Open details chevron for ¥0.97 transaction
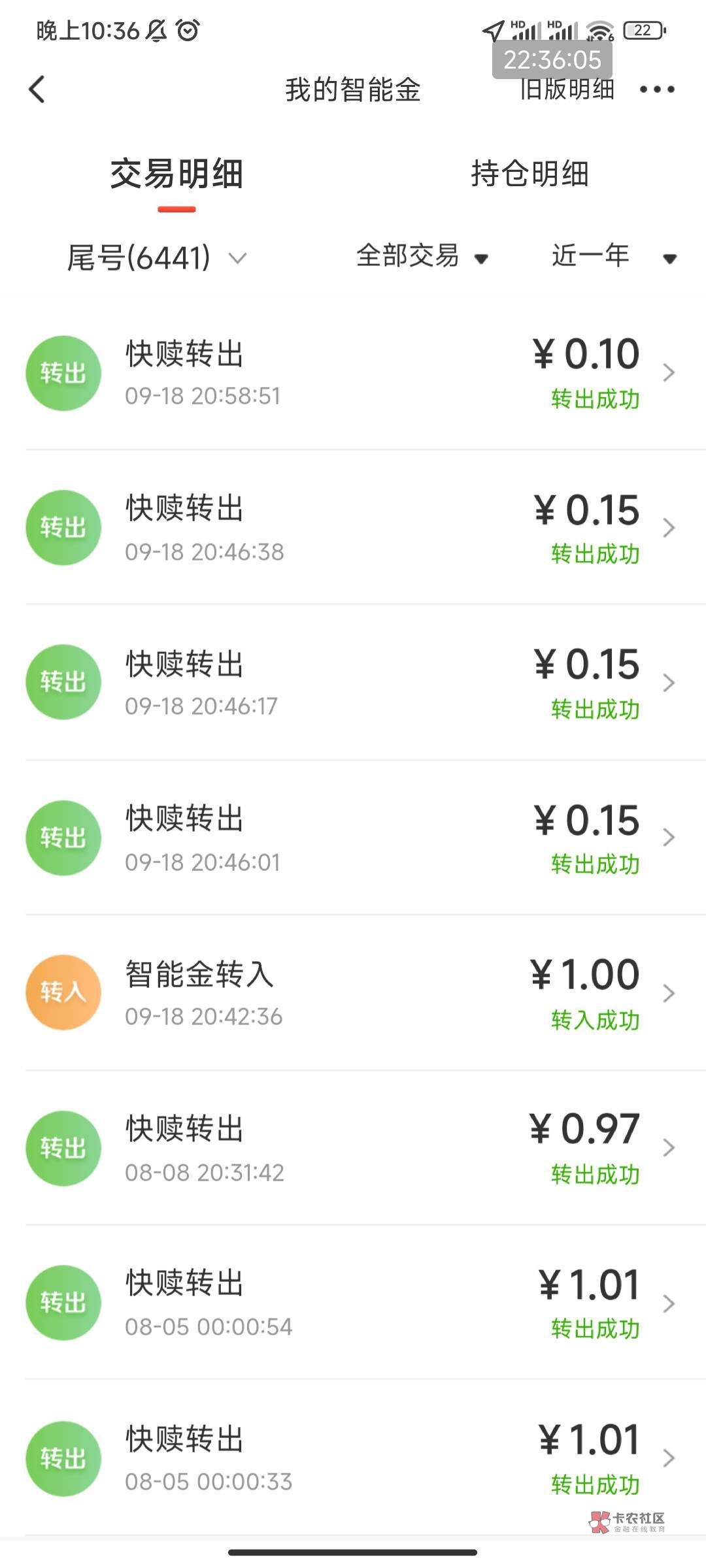 (x=668, y=1148)
